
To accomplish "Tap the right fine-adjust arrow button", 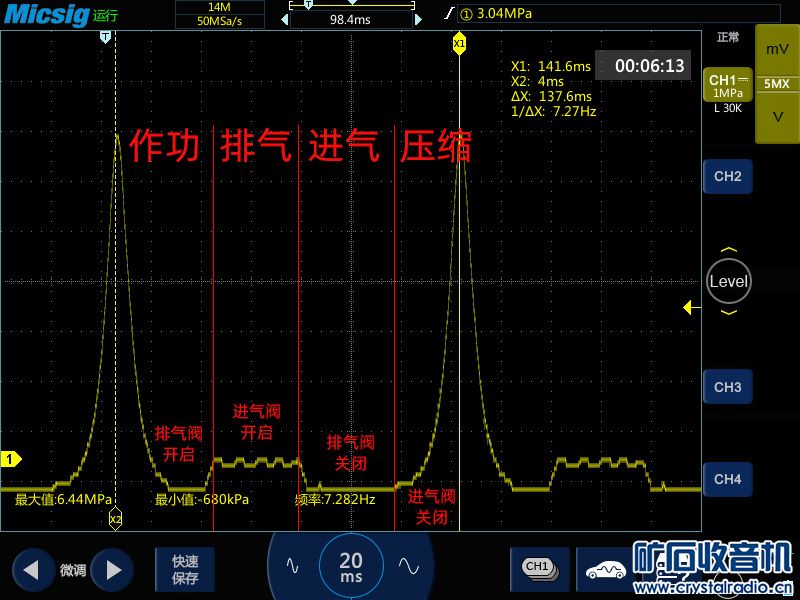I will tap(112, 570).
